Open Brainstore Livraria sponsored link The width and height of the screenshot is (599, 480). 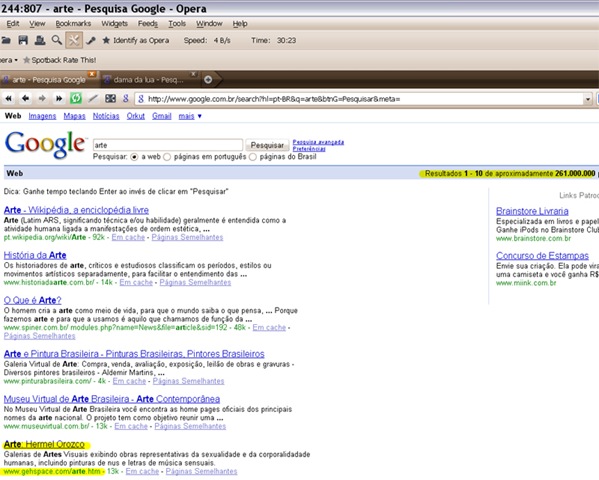(532, 211)
